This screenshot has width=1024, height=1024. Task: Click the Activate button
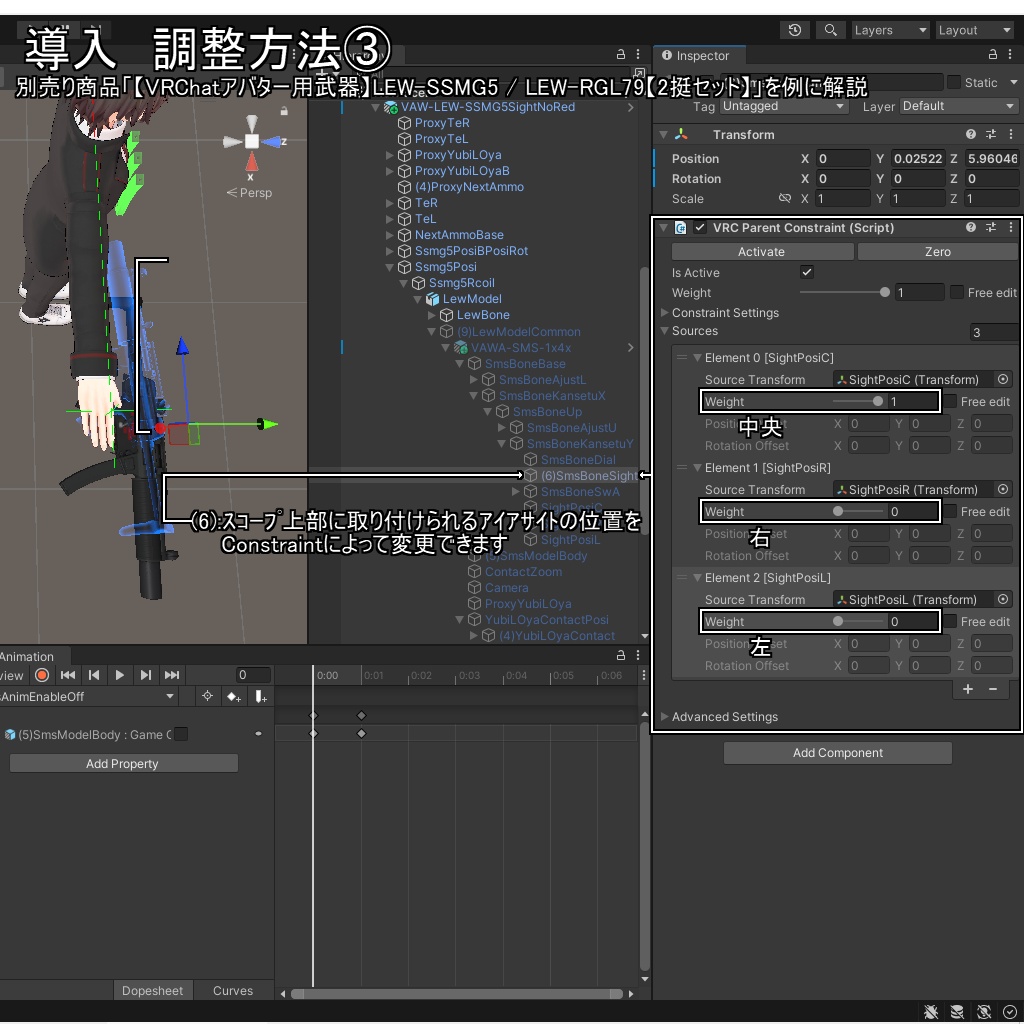click(762, 251)
